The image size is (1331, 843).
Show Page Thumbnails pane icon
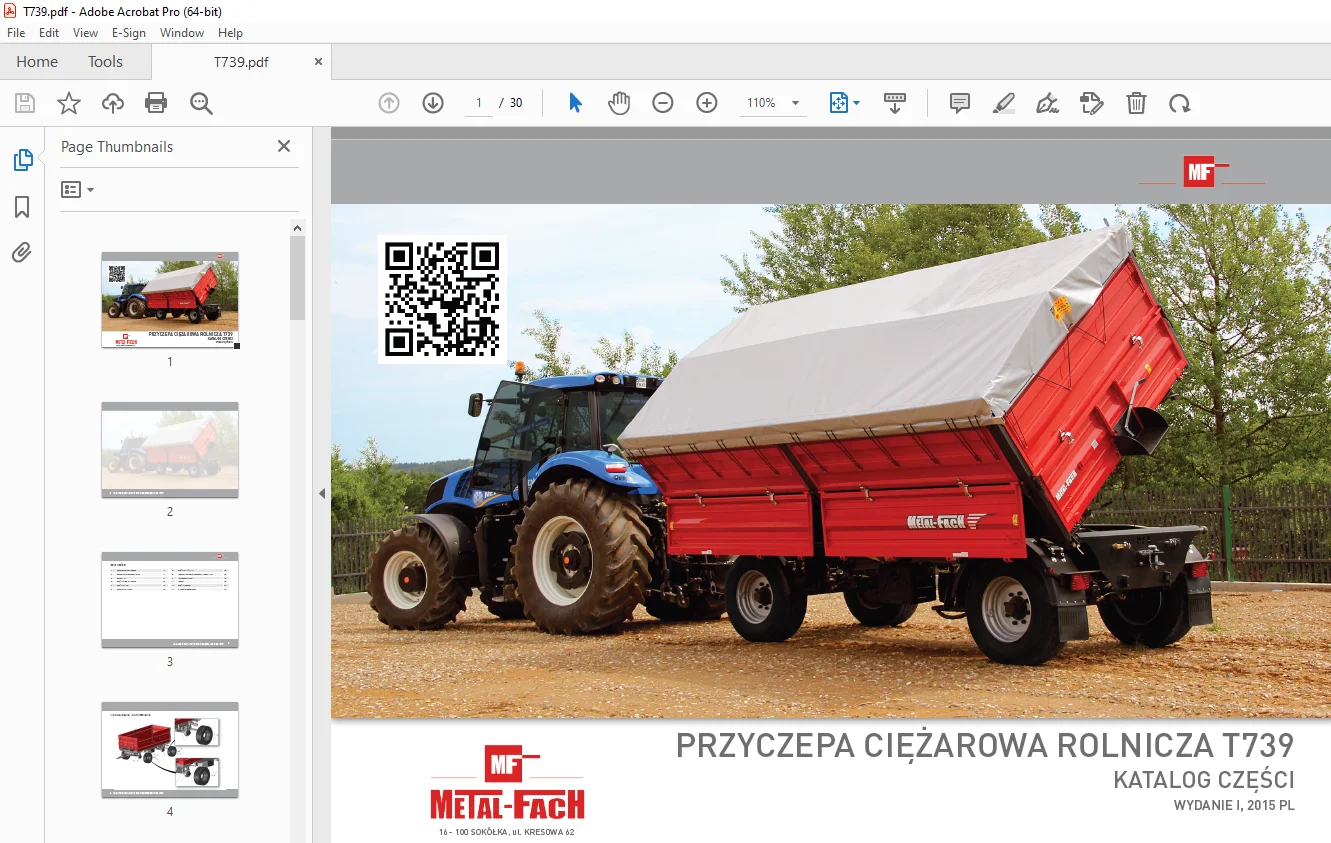[x=22, y=160]
